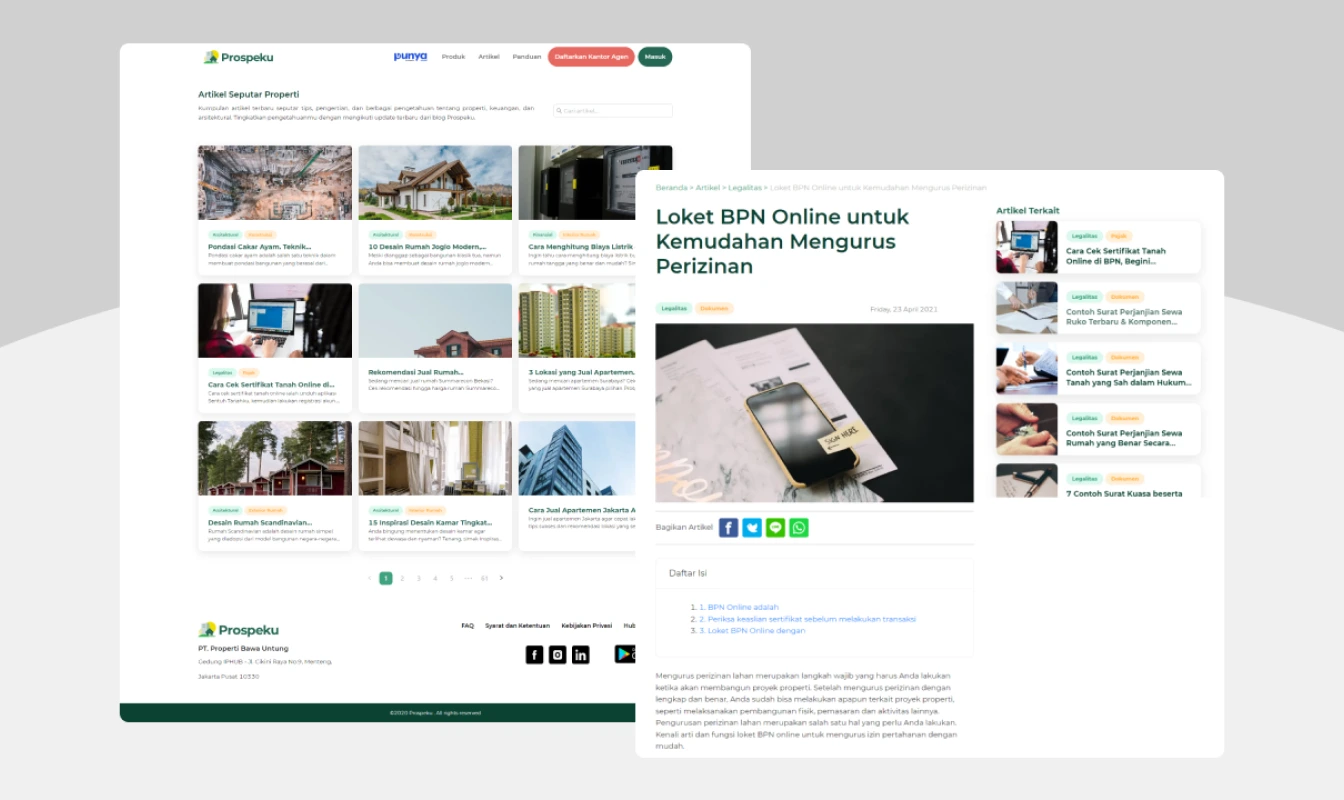Image resolution: width=1344 pixels, height=800 pixels.
Task: Select pagination page 3
Action: (x=419, y=578)
